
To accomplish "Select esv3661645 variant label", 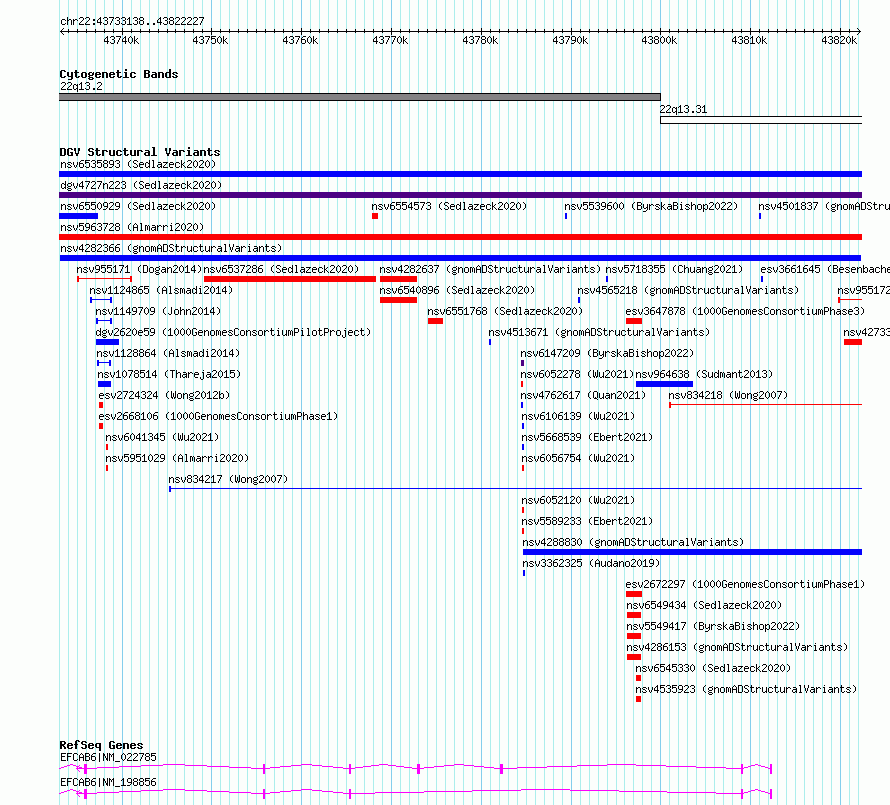I will (825, 270).
